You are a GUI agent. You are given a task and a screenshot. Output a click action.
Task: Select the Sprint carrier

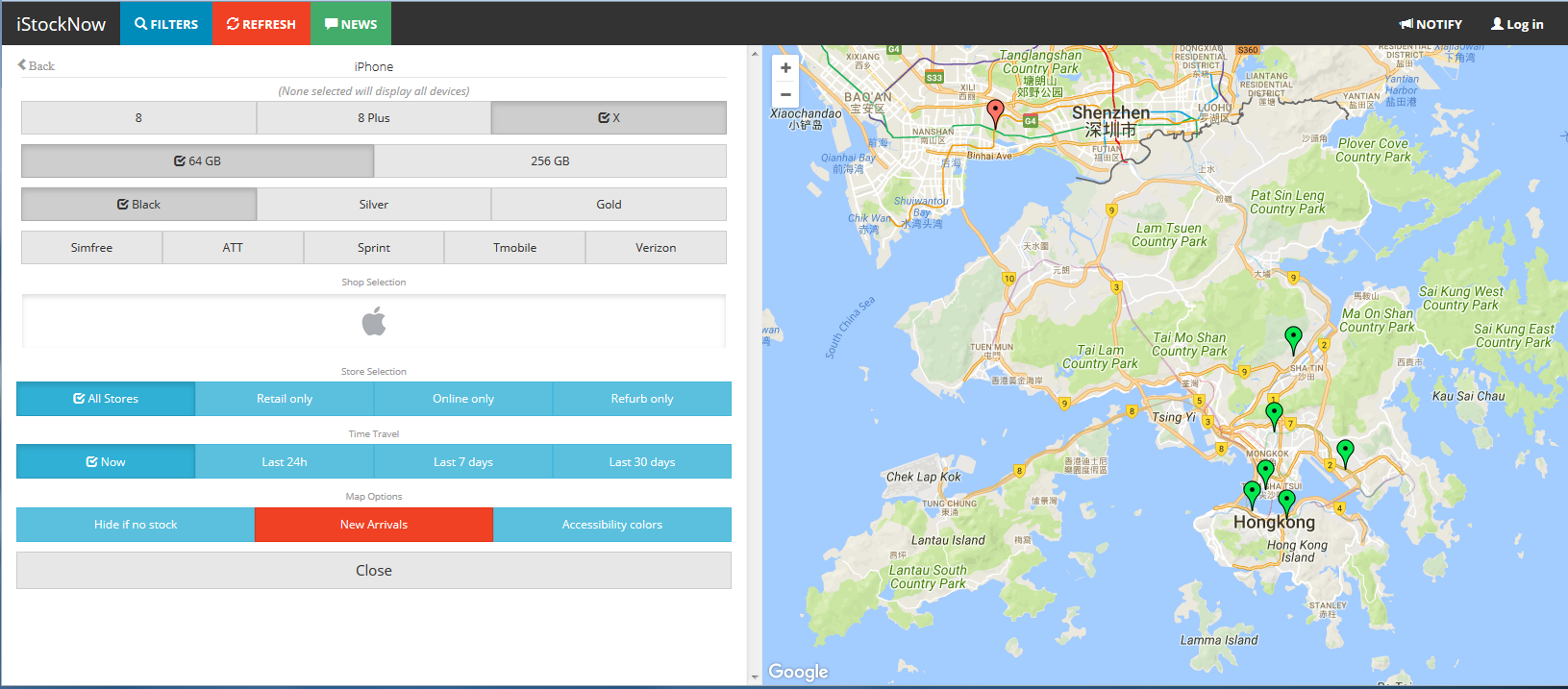tap(374, 248)
